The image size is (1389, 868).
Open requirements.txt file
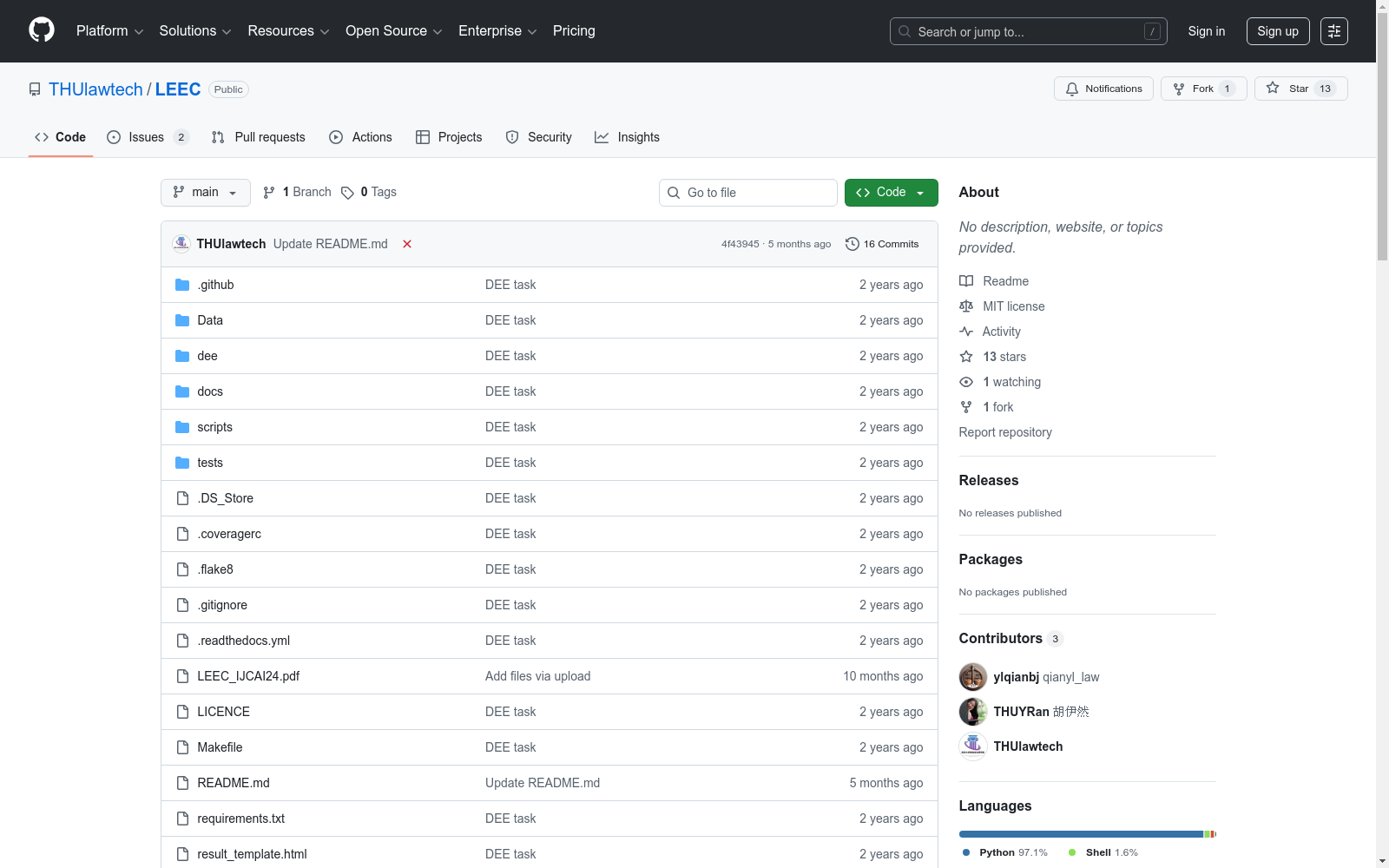pos(240,819)
